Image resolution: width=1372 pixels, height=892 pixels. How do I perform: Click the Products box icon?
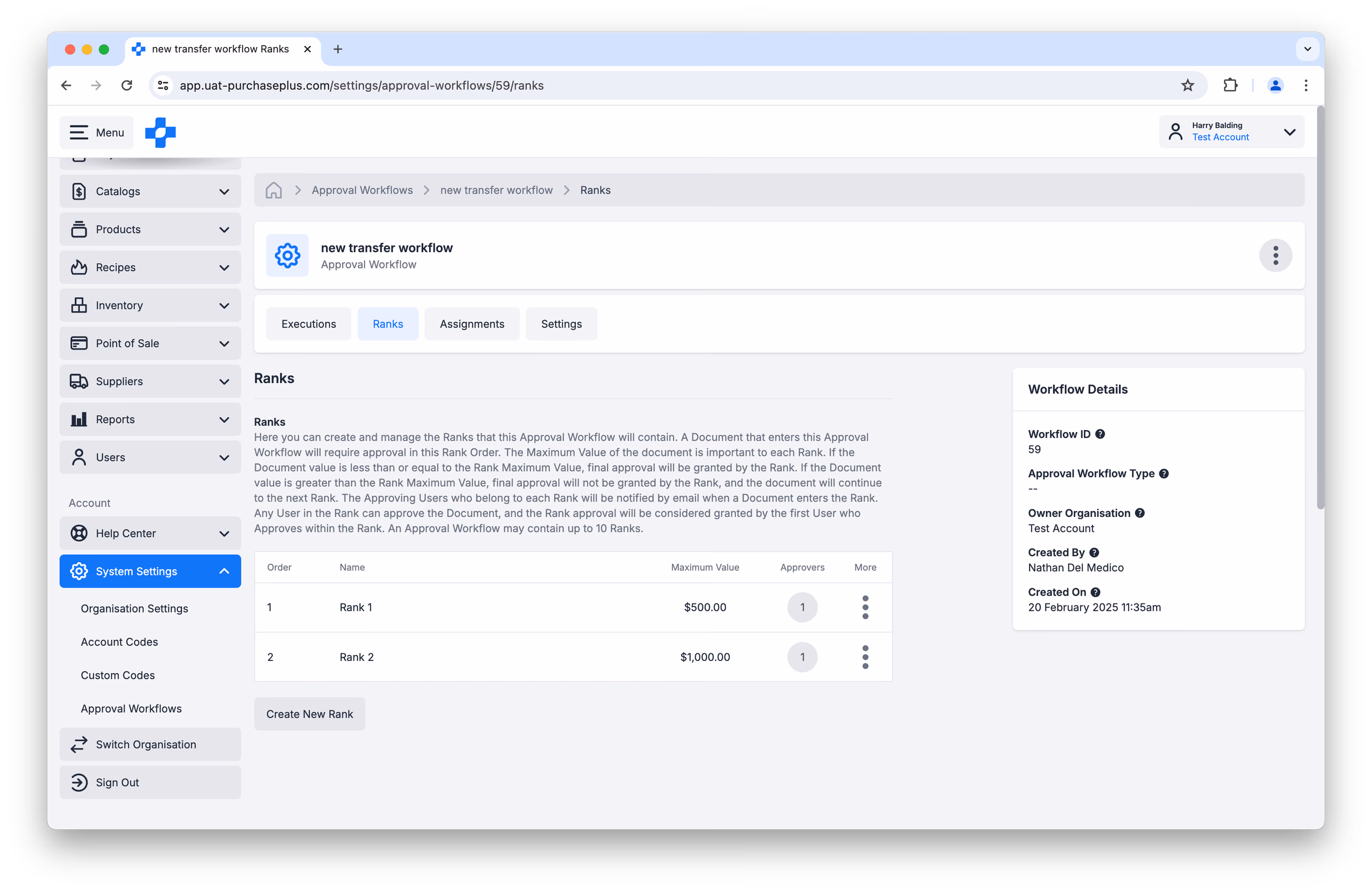79,229
